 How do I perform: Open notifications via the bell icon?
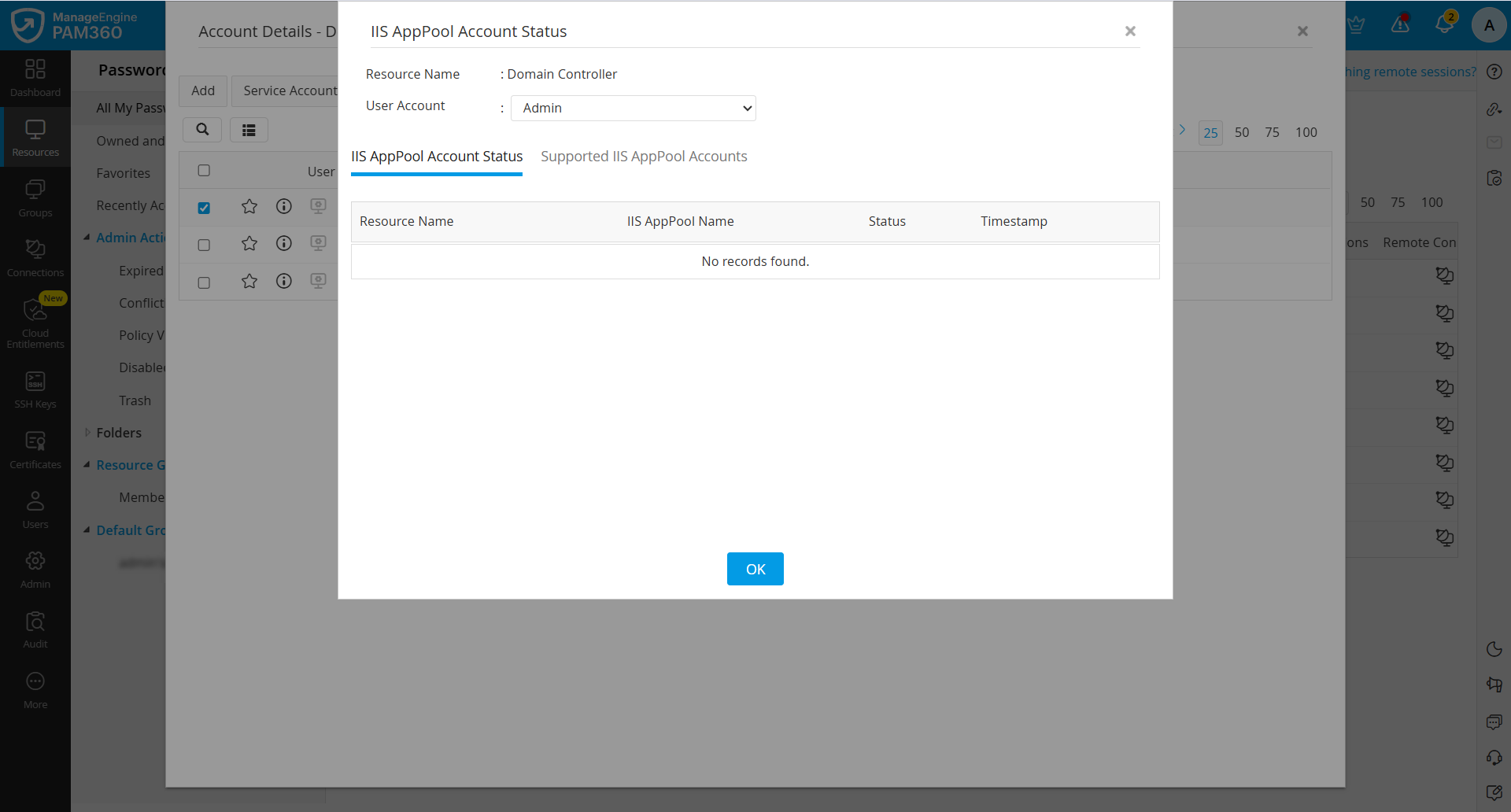[x=1445, y=24]
